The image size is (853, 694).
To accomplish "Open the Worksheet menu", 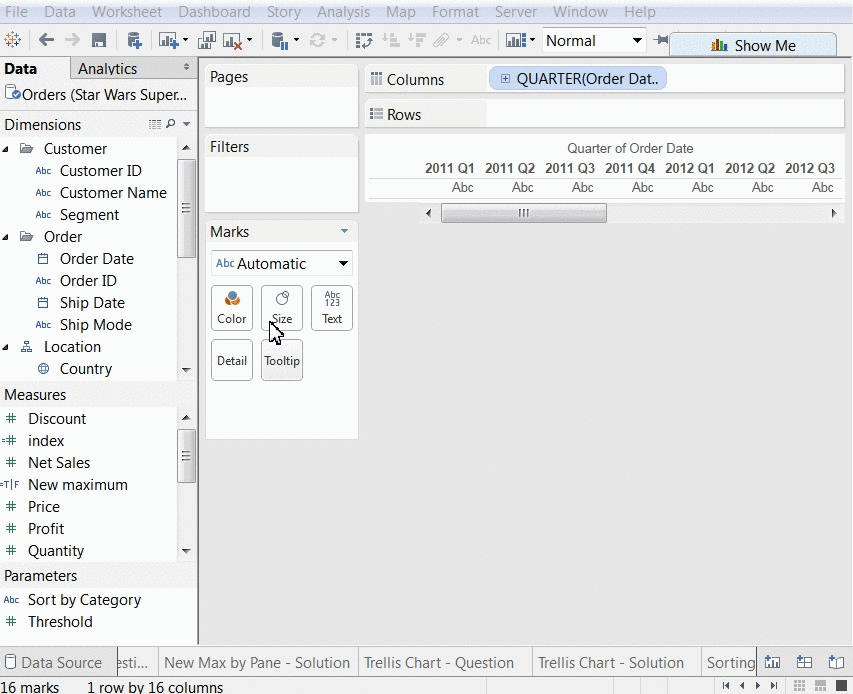I will tap(127, 12).
